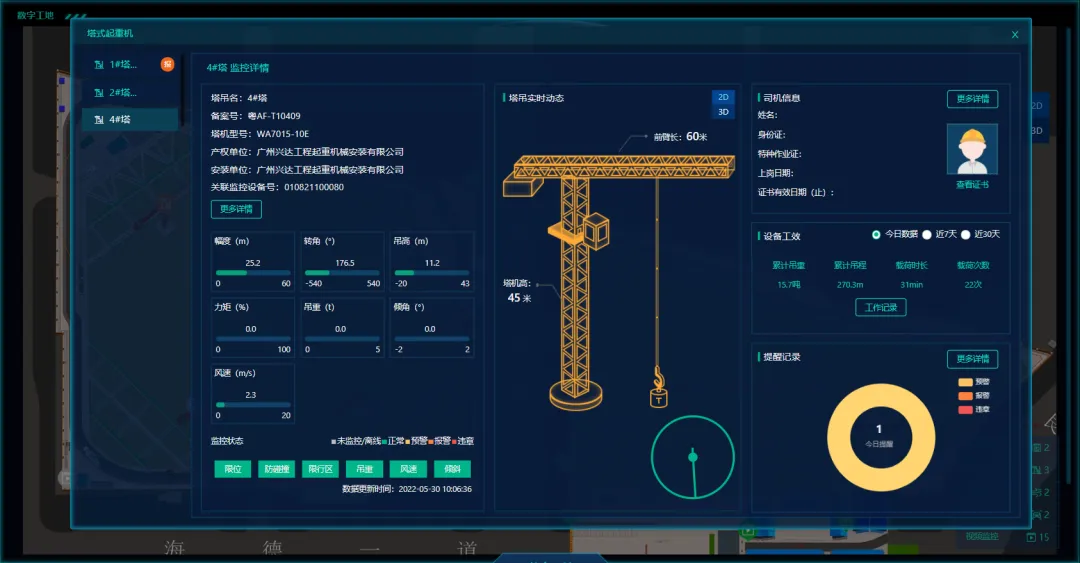Click the crane hook with load
The width and height of the screenshot is (1080, 563).
658,388
